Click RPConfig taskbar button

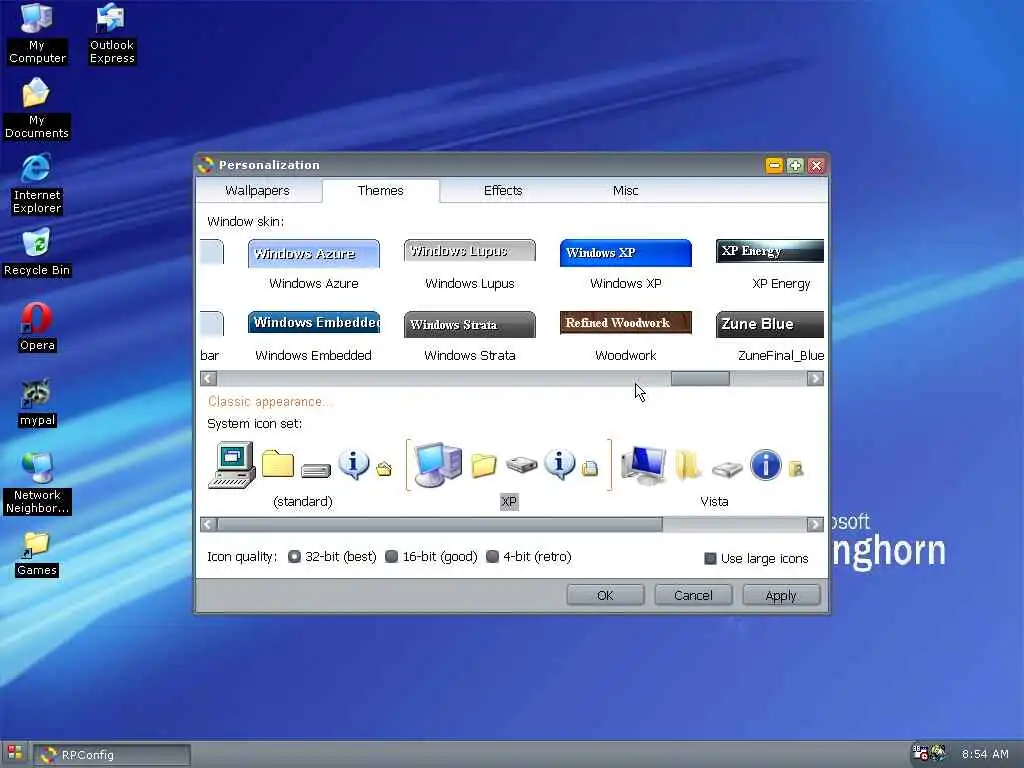(x=112, y=755)
